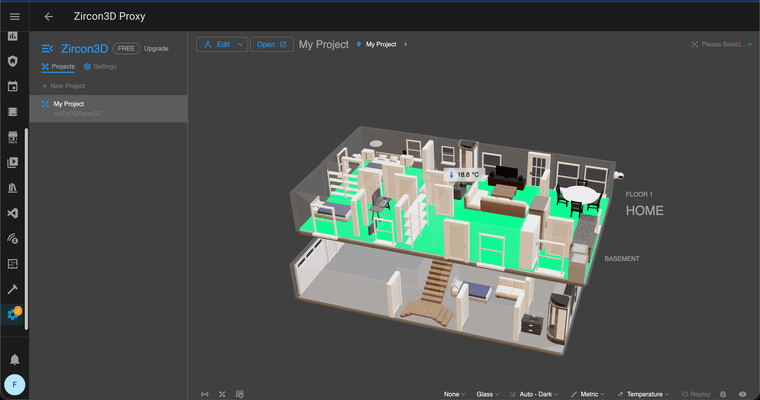Screen dimensions: 760x400
Task: Open the Metric units dropdown
Action: point(590,394)
